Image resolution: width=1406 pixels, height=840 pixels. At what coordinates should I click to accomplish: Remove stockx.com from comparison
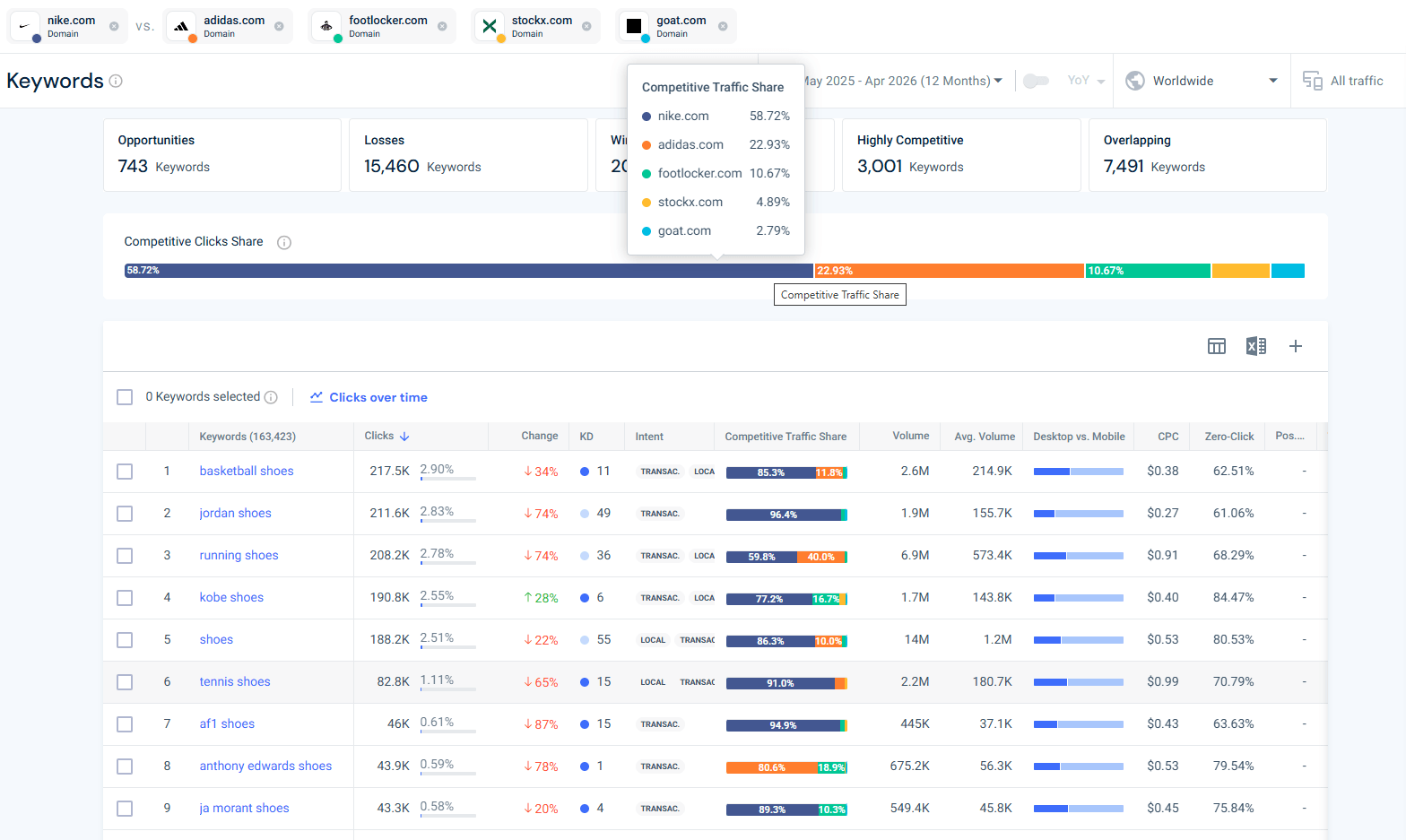coord(586,26)
